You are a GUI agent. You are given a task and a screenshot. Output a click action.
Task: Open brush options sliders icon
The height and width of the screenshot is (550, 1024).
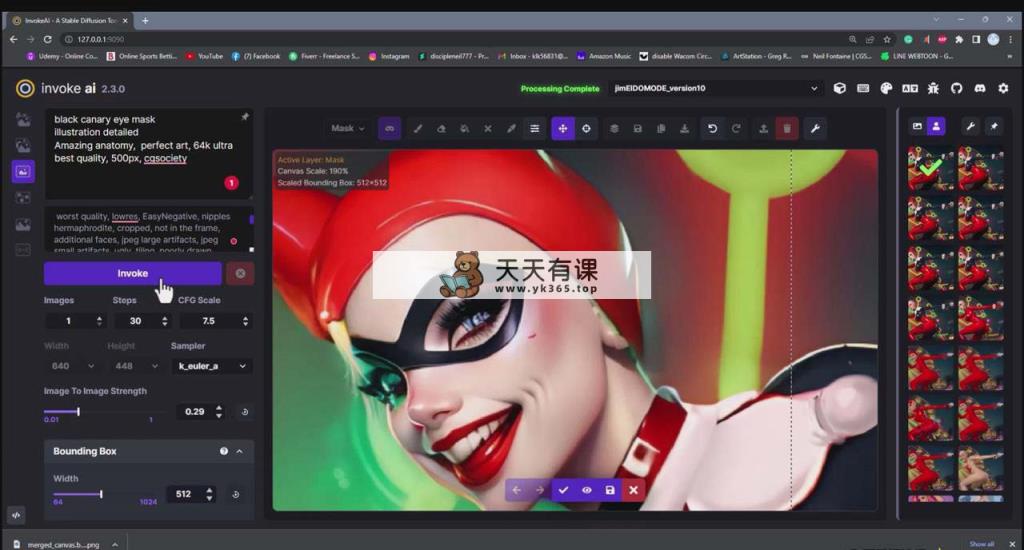point(535,129)
